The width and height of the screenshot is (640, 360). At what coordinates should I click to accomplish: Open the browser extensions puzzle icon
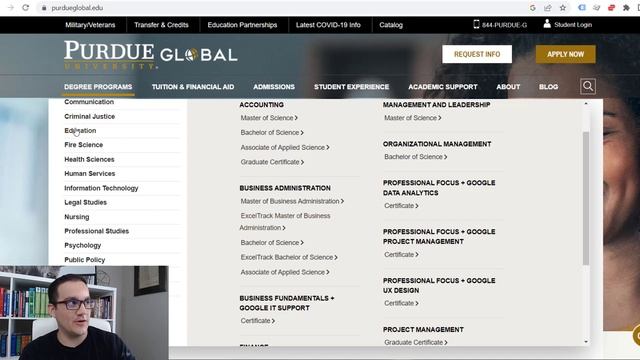pos(626,8)
